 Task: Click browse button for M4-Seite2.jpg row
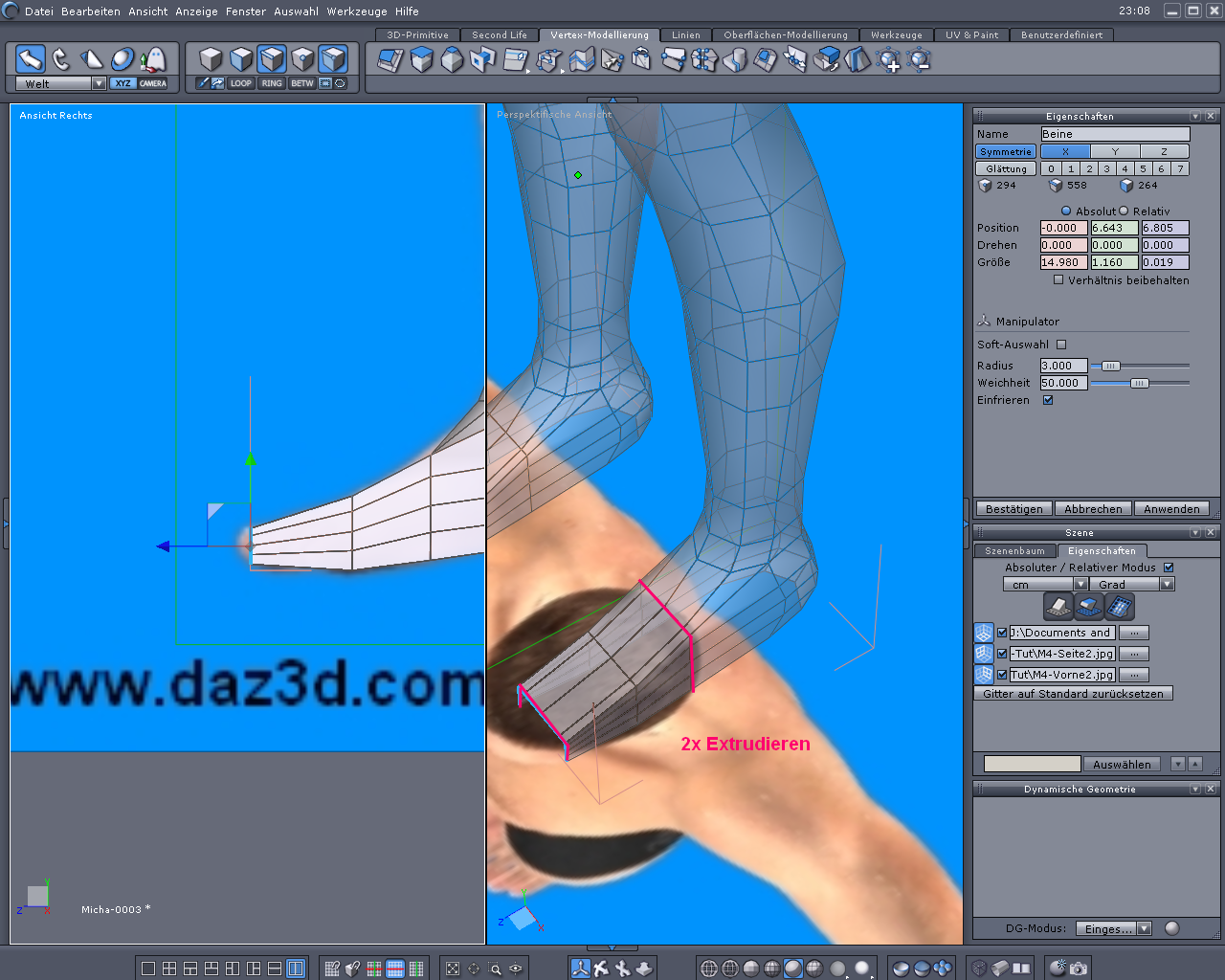(1134, 654)
